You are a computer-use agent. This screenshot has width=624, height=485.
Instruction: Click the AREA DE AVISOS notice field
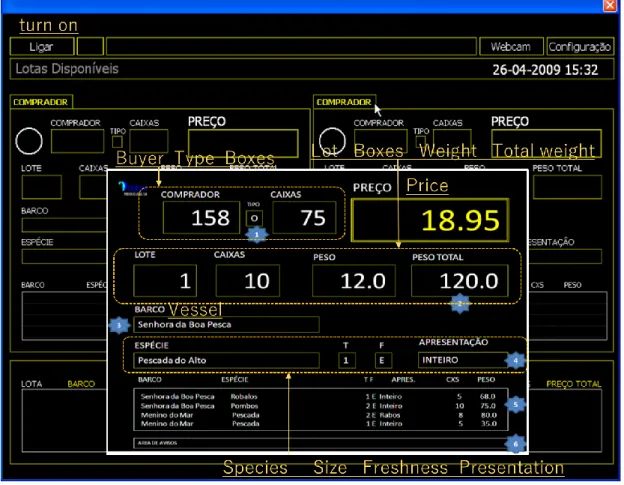[x=322, y=445]
